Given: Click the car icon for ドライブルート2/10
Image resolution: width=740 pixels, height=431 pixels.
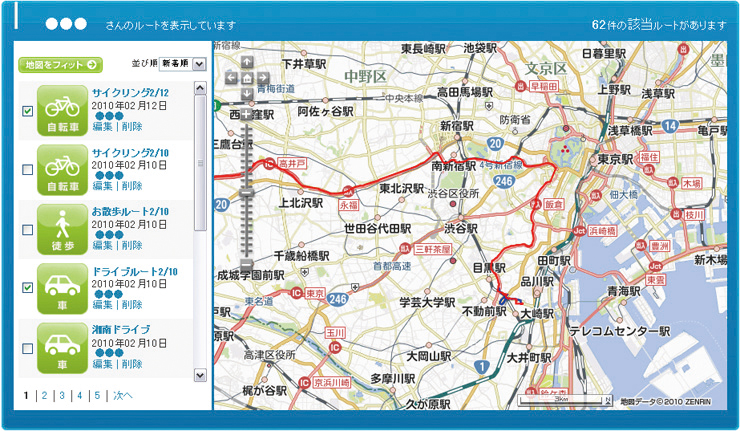Looking at the screenshot, I should point(63,287).
